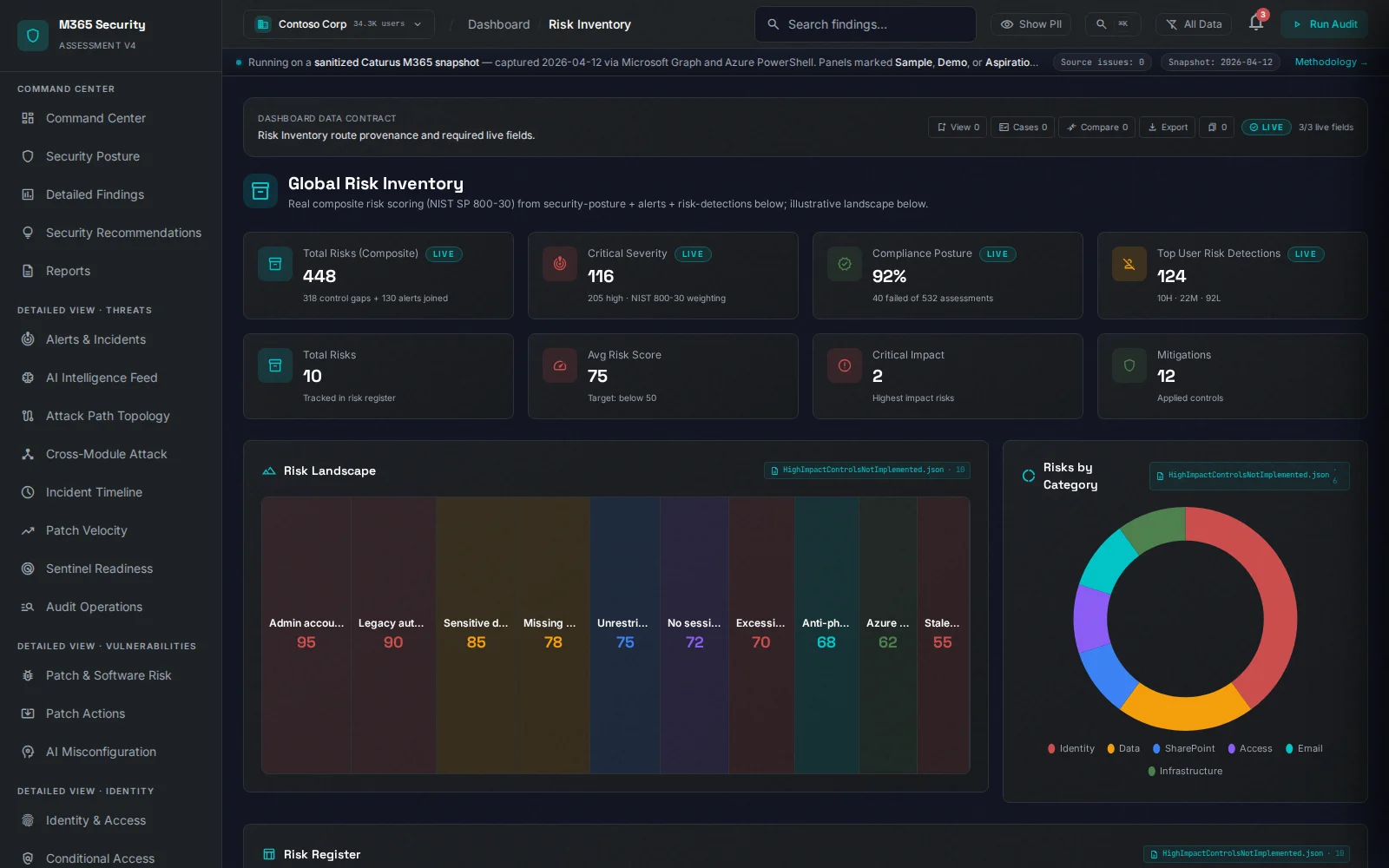The image size is (1389, 868).
Task: Click the Alerts & Incidents siren icon
Action: (28, 339)
